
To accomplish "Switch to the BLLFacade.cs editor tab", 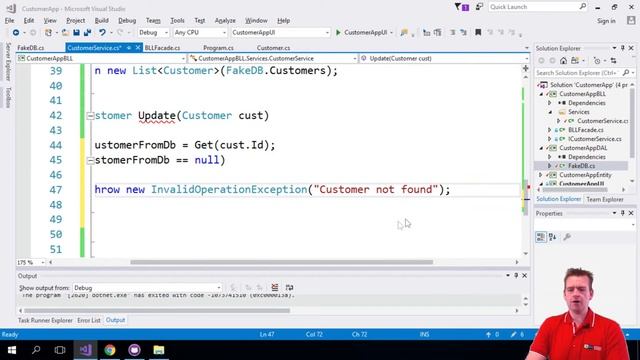I will [162, 48].
